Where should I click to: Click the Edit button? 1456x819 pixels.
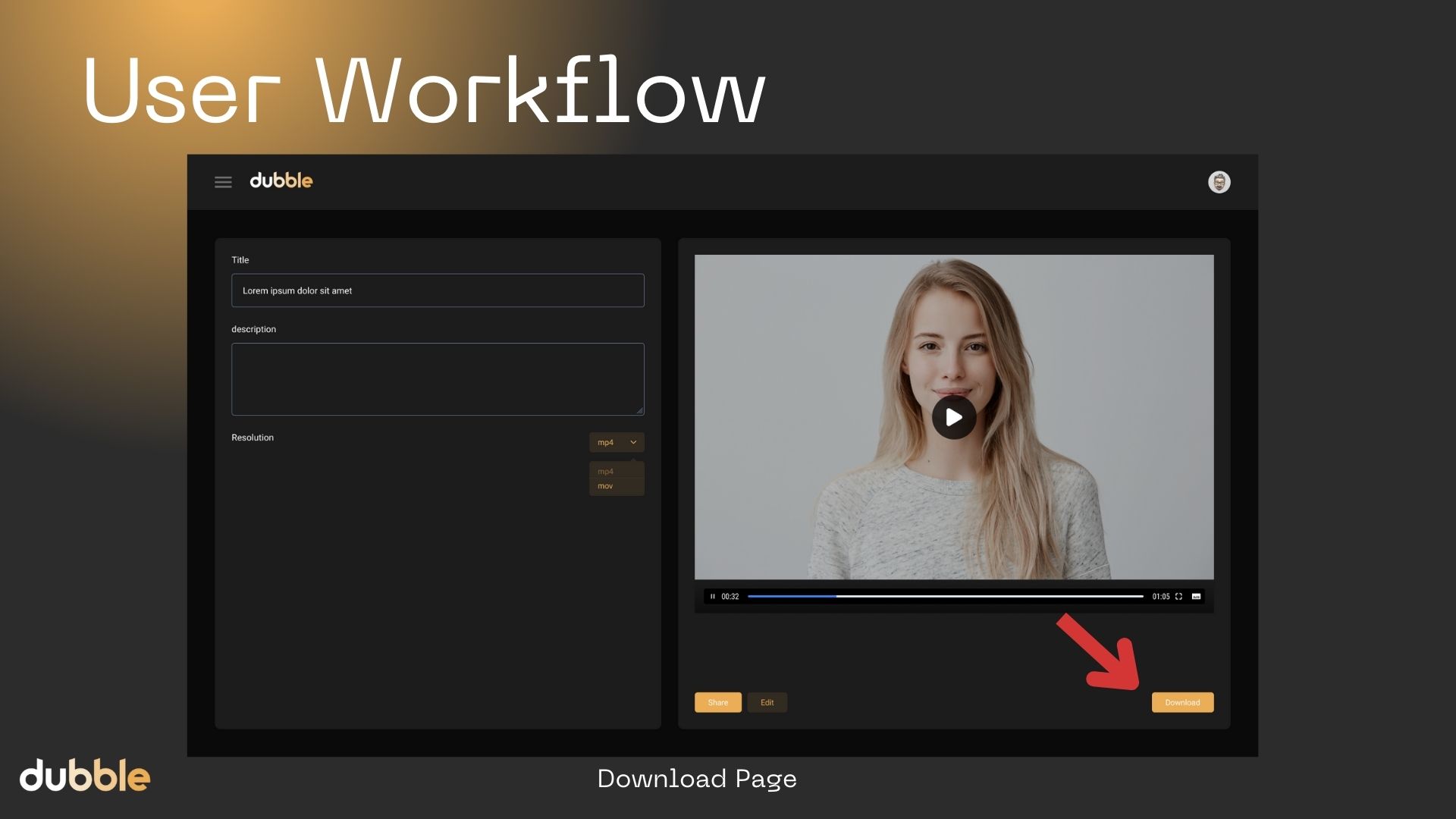pos(767,702)
